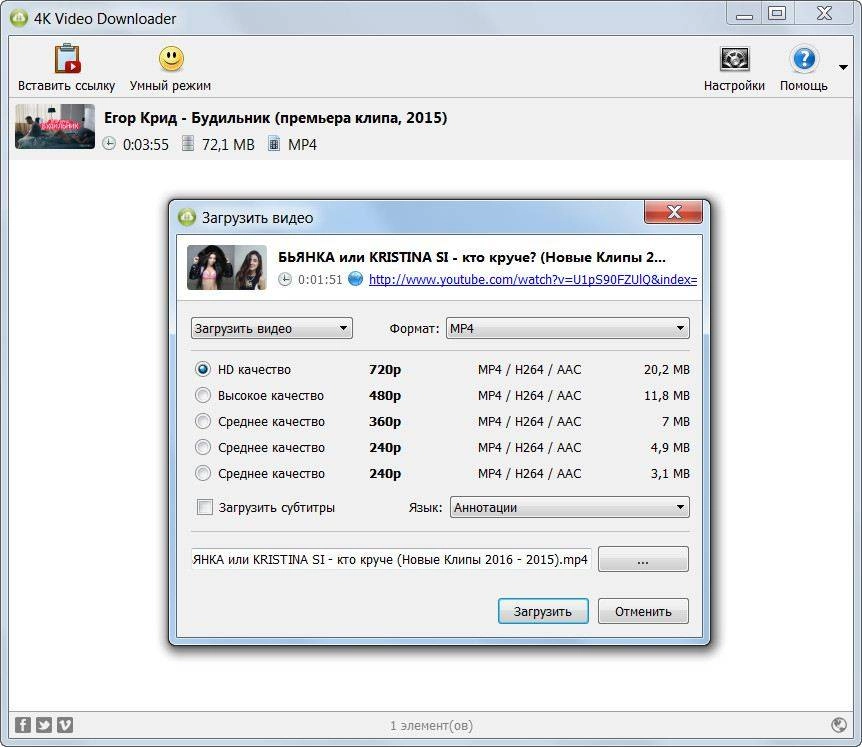The image size is (862, 747).
Task: Click the БЬЯНКА или KRISTINA SI dialog title
Action: 472,257
